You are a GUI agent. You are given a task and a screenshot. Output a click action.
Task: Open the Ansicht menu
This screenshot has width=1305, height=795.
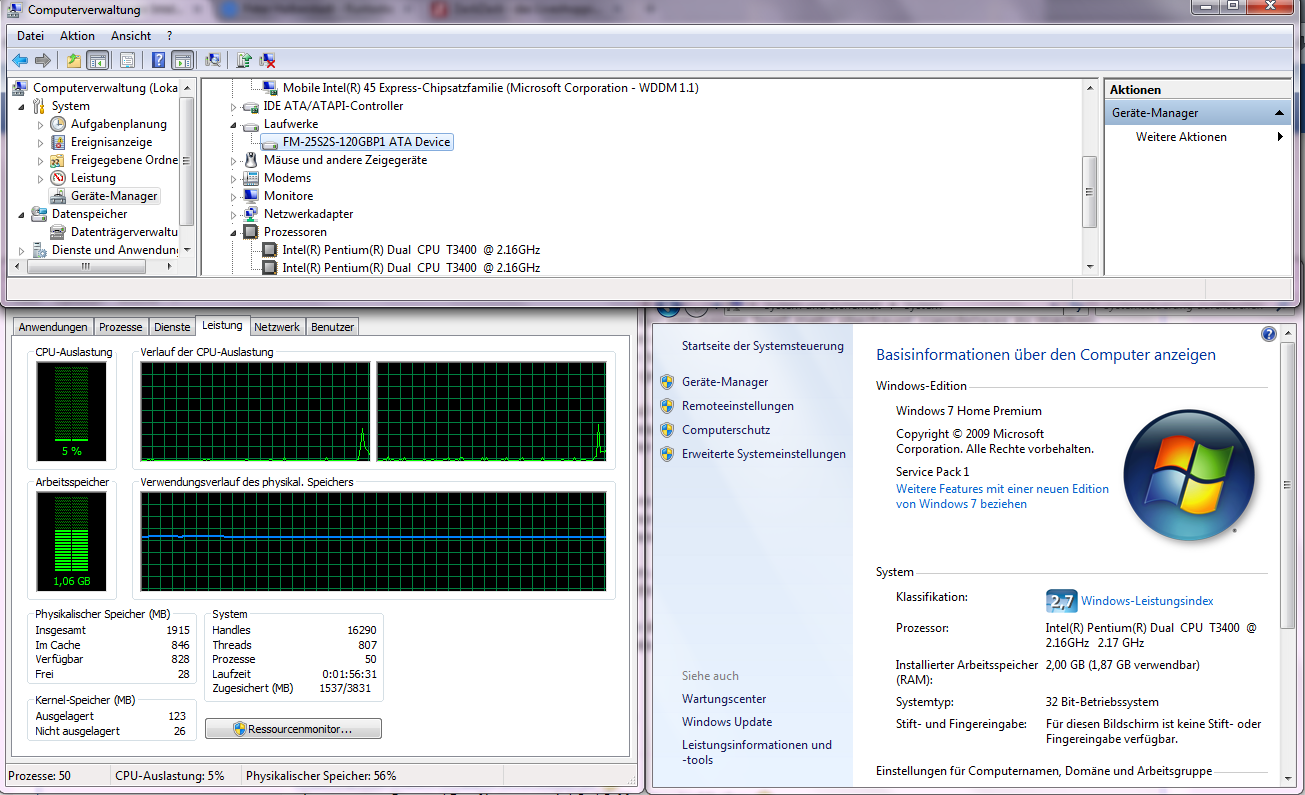click(131, 36)
